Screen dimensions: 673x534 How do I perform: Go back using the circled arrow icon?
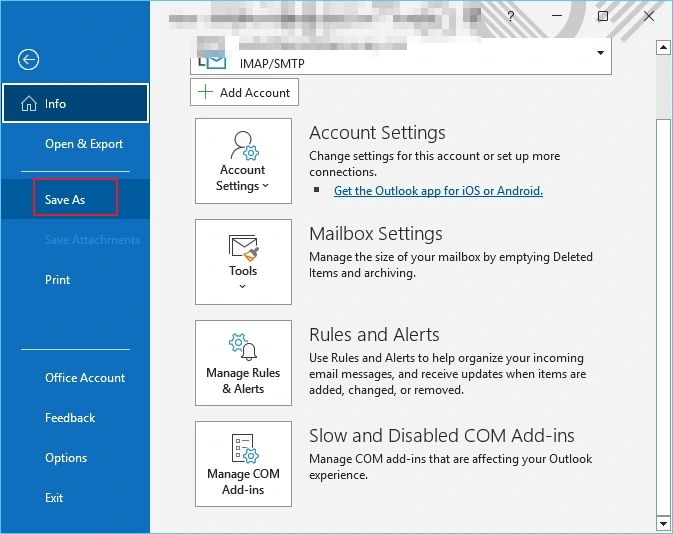pos(28,59)
